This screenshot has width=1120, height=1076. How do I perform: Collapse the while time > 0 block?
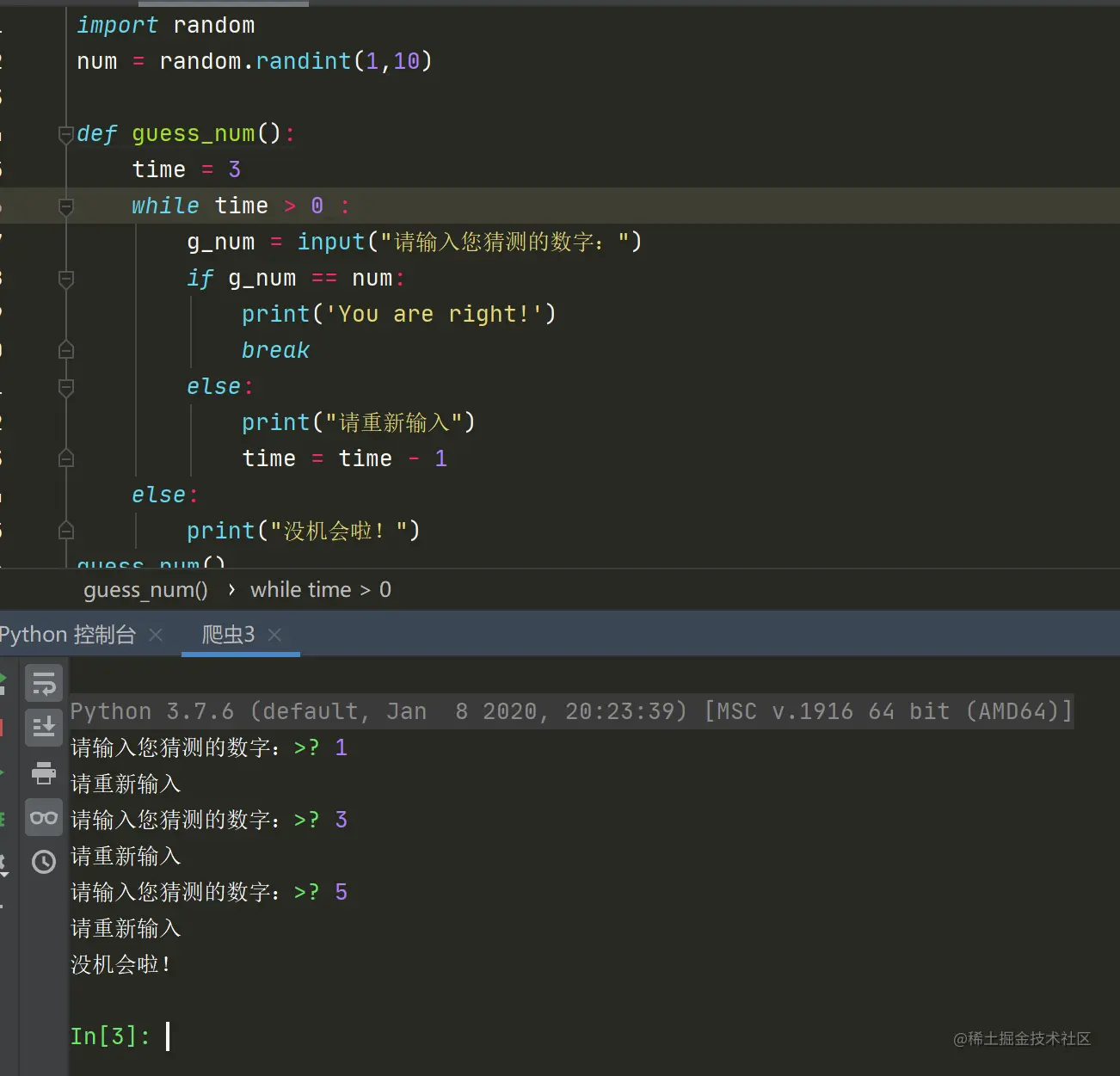pyautogui.click(x=66, y=206)
